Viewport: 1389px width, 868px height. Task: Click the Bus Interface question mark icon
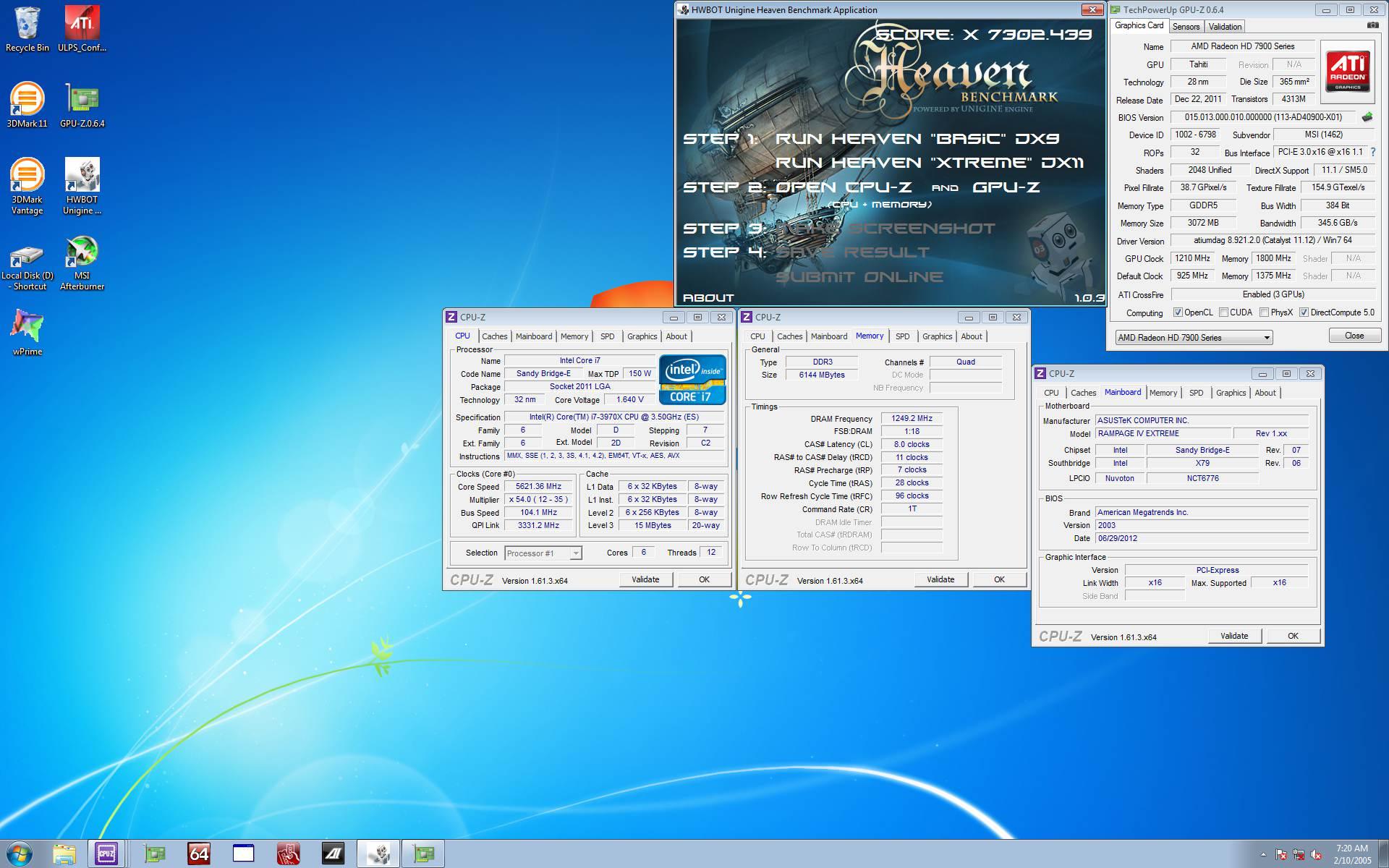coord(1372,152)
